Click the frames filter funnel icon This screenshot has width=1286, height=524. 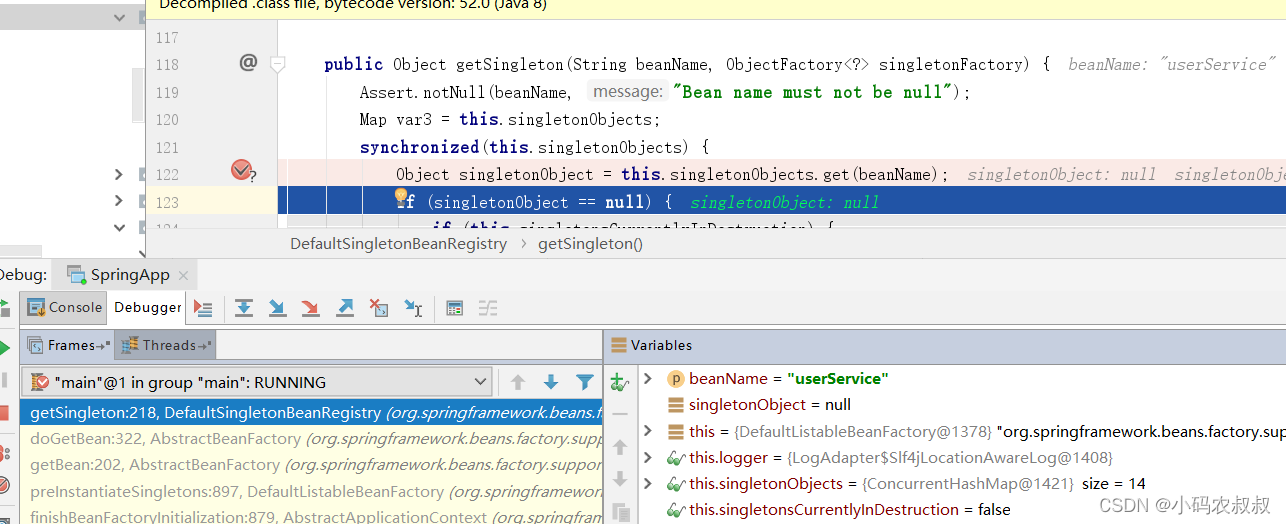point(585,382)
